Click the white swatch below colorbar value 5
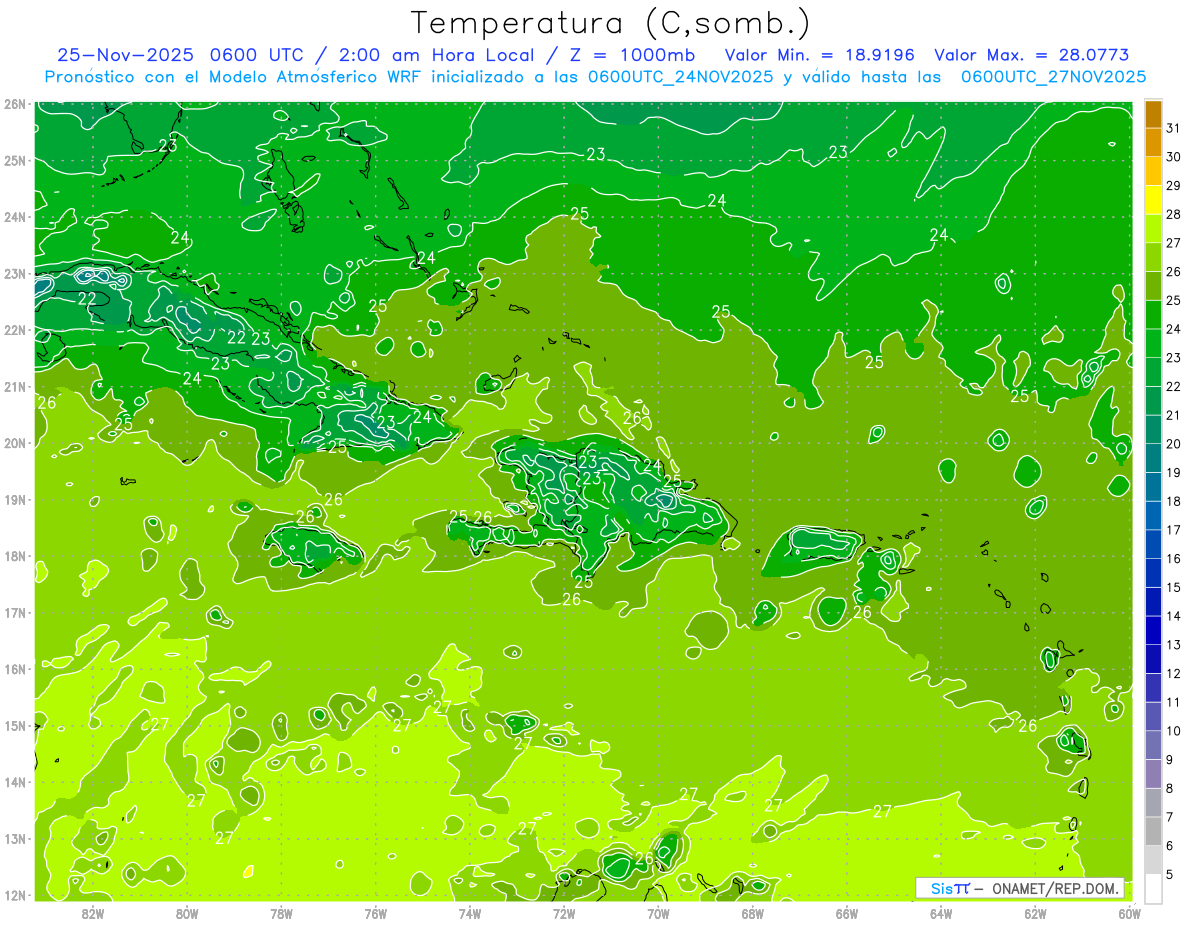This screenshot has height=927, width=1200. click(1153, 888)
